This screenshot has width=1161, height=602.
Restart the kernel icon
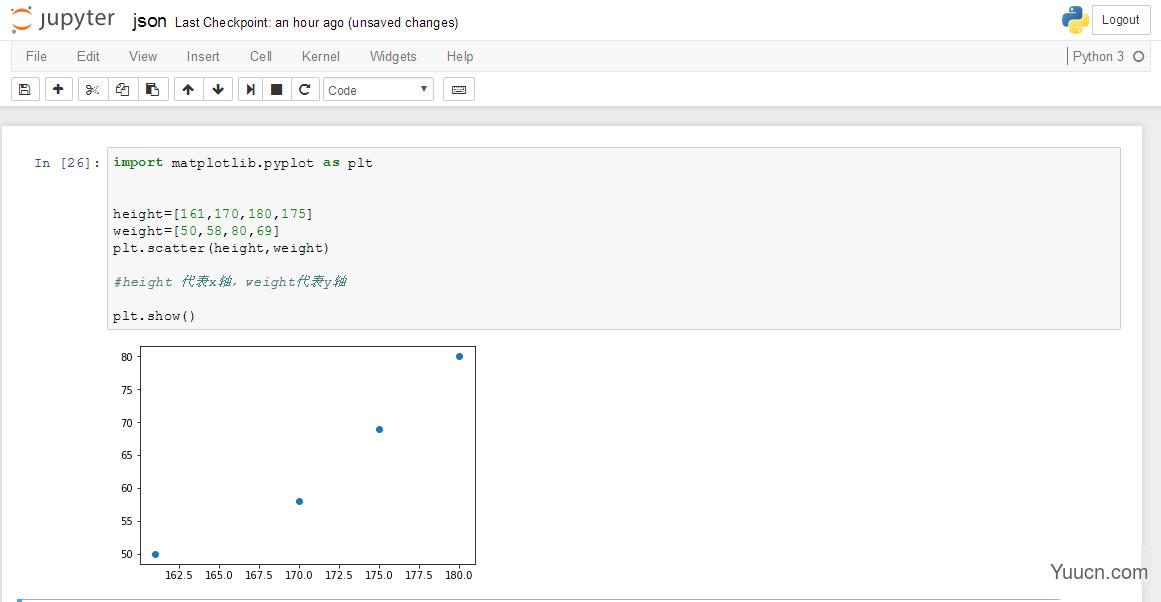click(x=305, y=89)
